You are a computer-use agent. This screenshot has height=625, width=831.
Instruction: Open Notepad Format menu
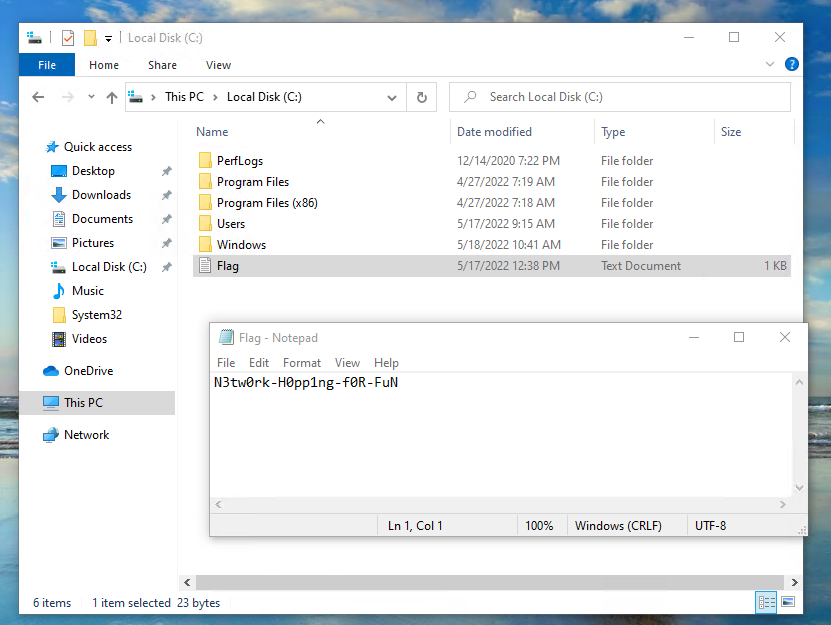point(302,363)
